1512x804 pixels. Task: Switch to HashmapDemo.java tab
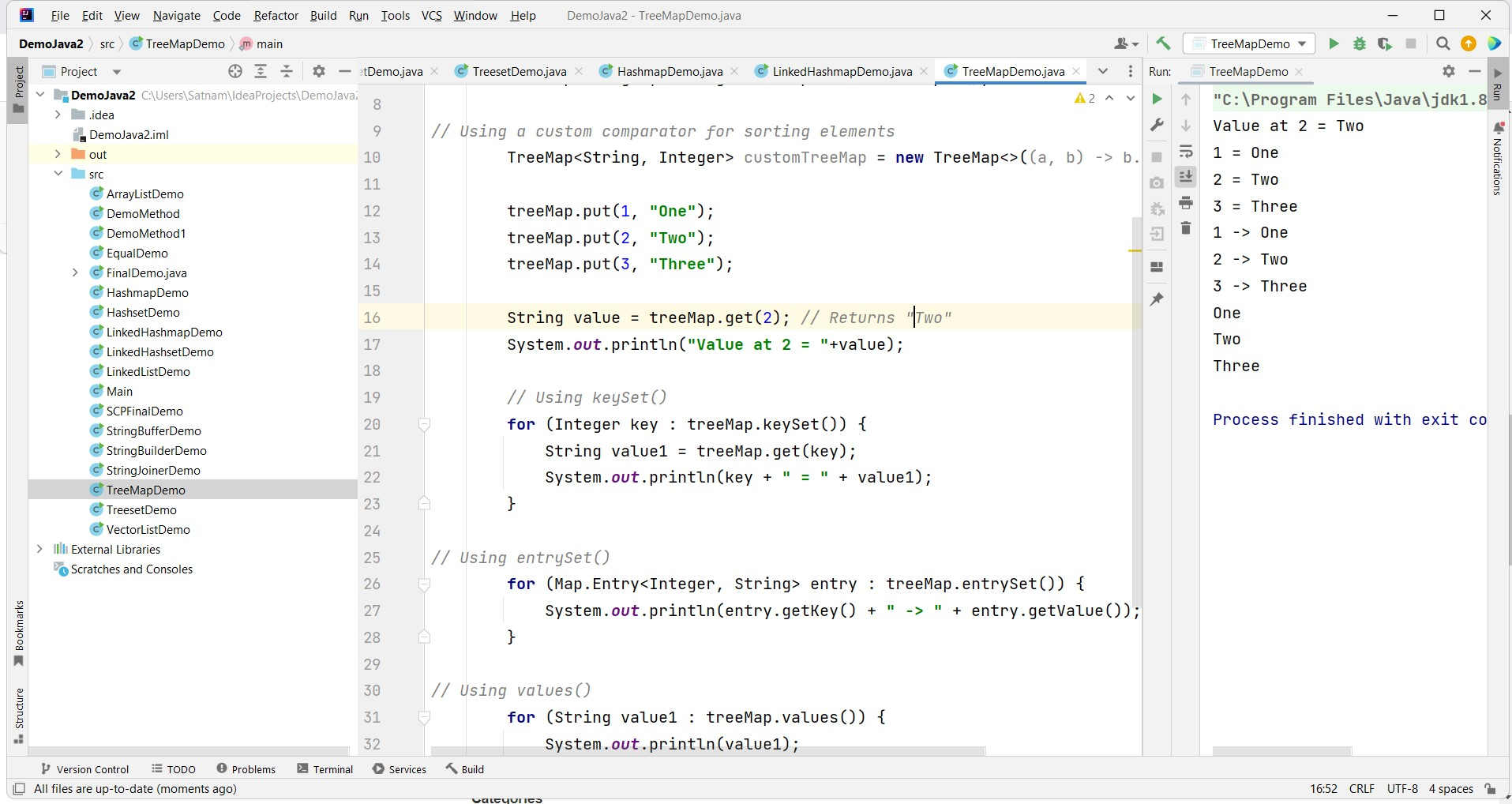(x=670, y=72)
